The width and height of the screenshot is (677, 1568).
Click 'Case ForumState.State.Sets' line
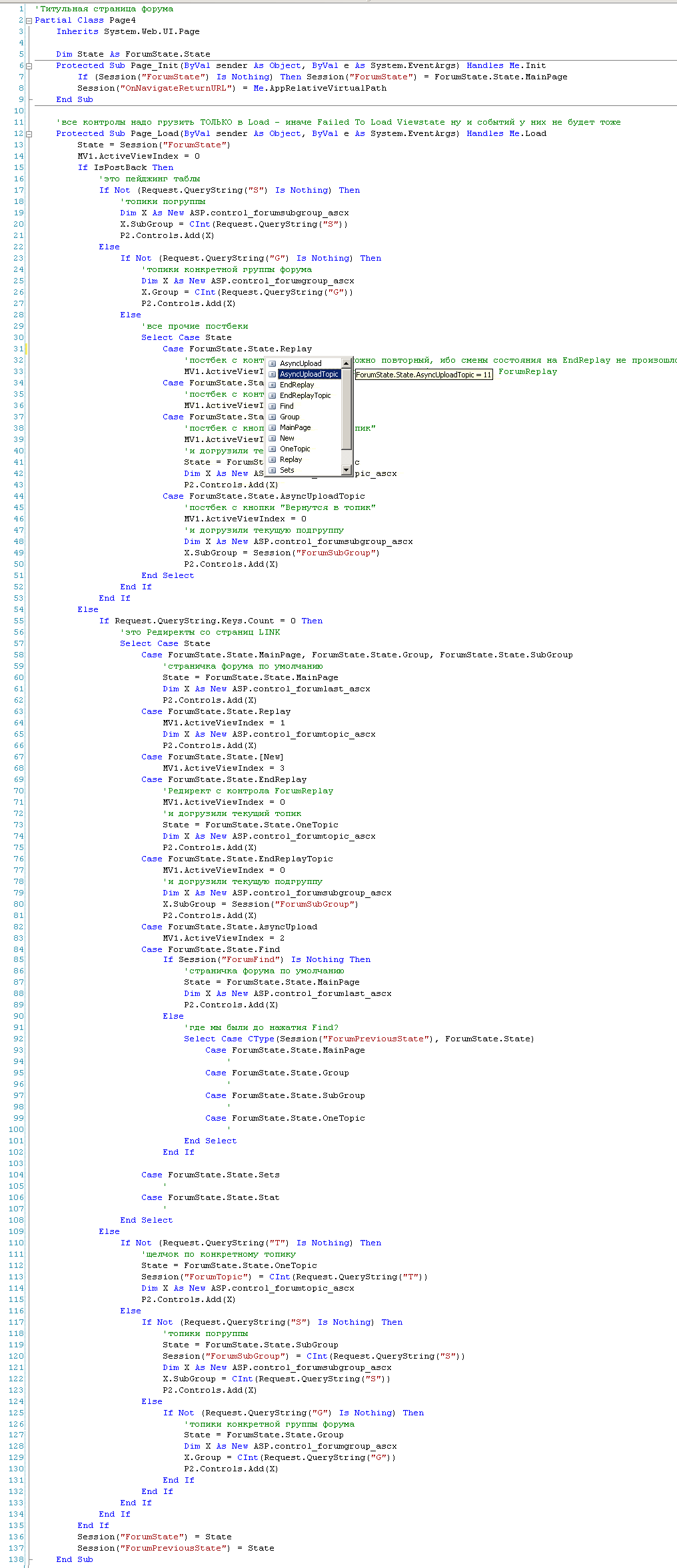[211, 1175]
